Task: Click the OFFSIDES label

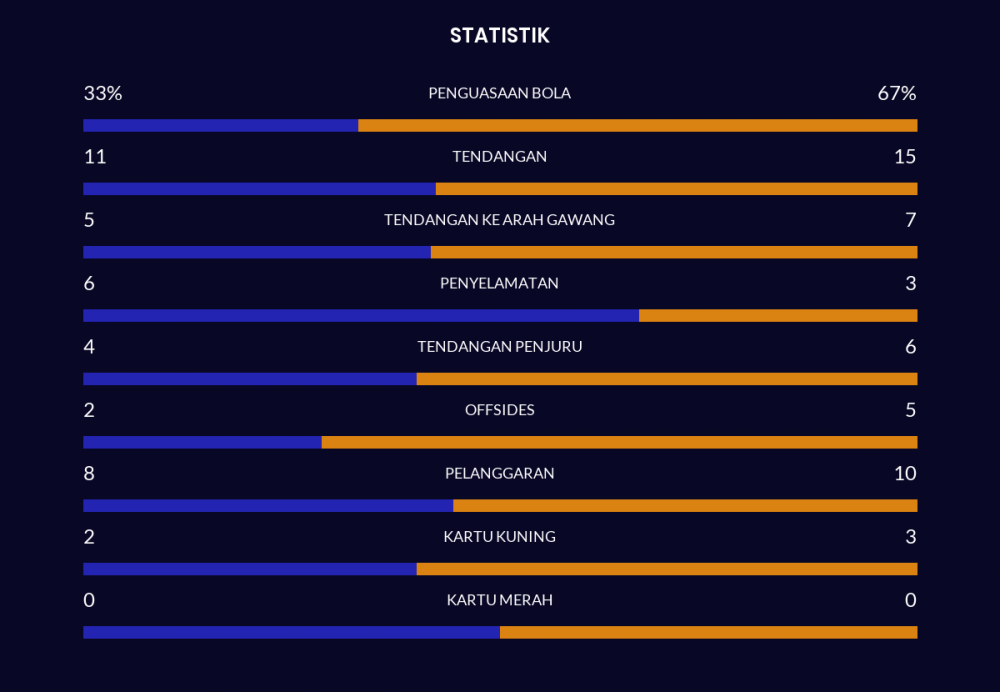Action: 499,410
